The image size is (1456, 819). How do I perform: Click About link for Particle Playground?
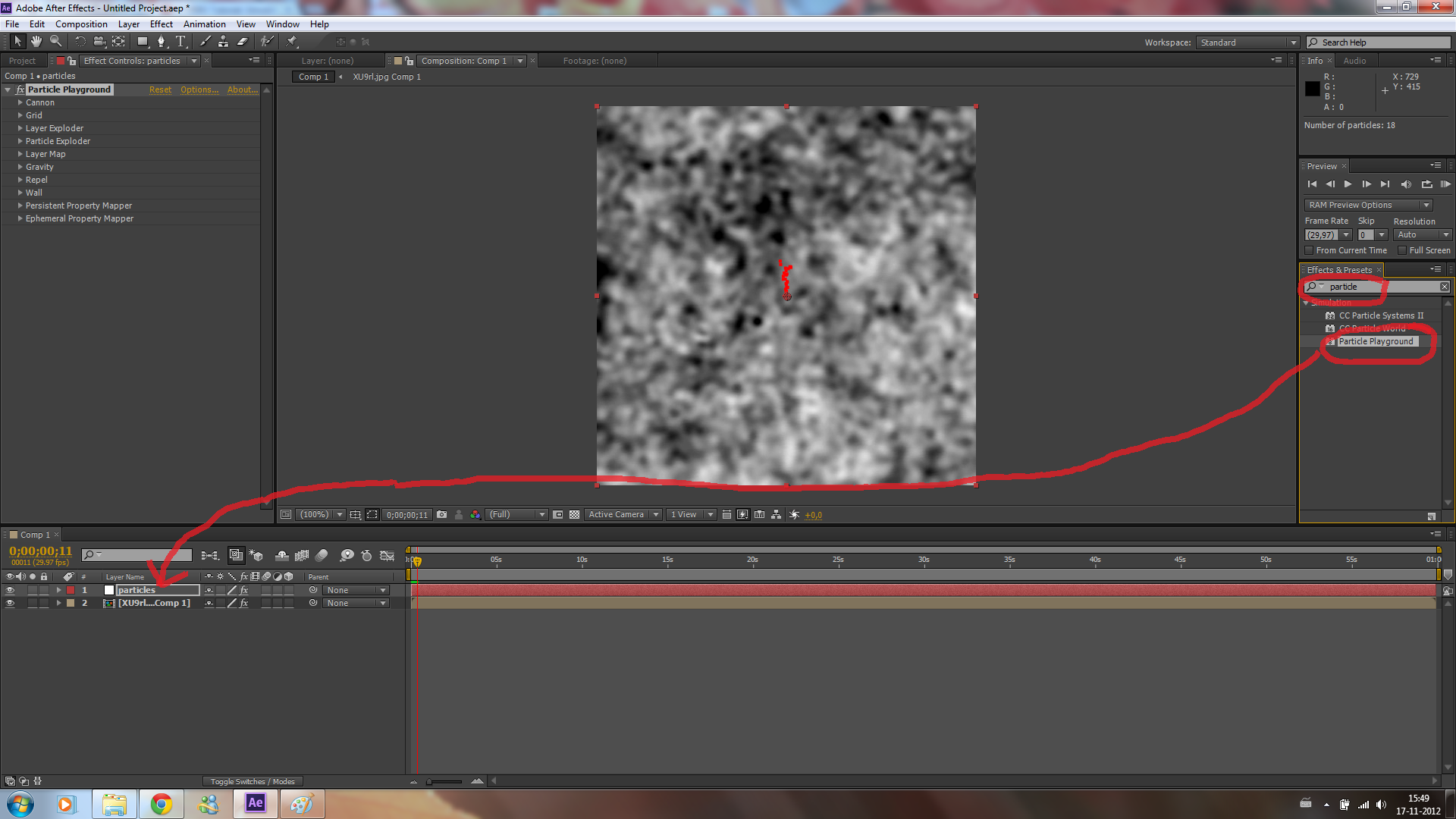tap(242, 89)
